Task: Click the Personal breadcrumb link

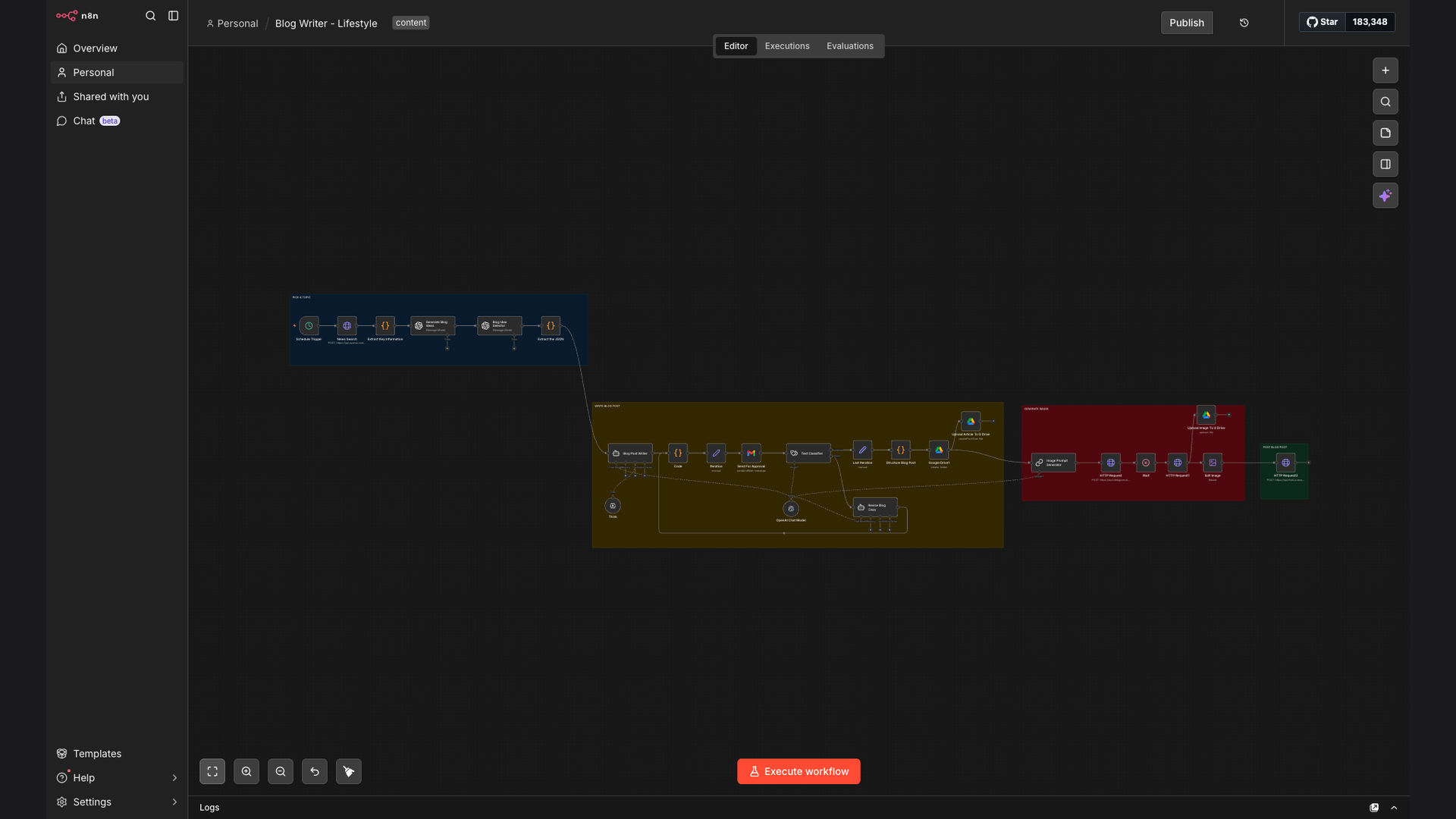Action: 232,24
